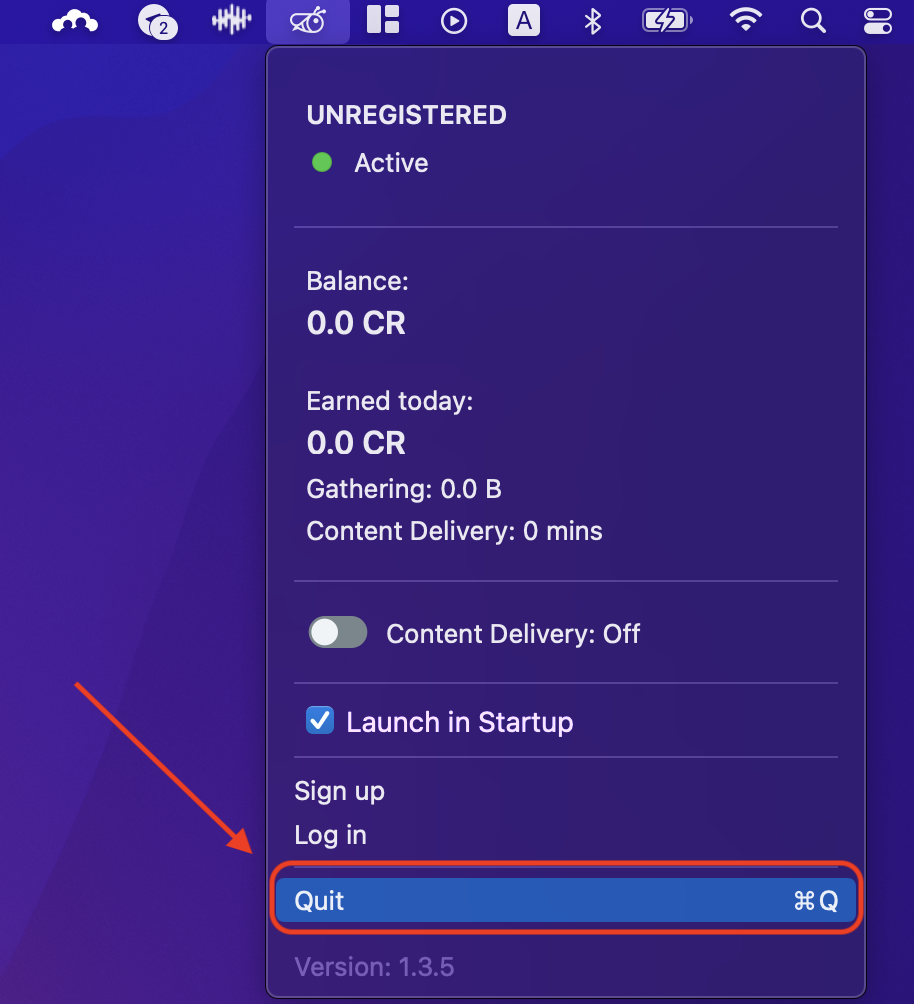Click the menu bar icon with badge 2

(x=158, y=22)
